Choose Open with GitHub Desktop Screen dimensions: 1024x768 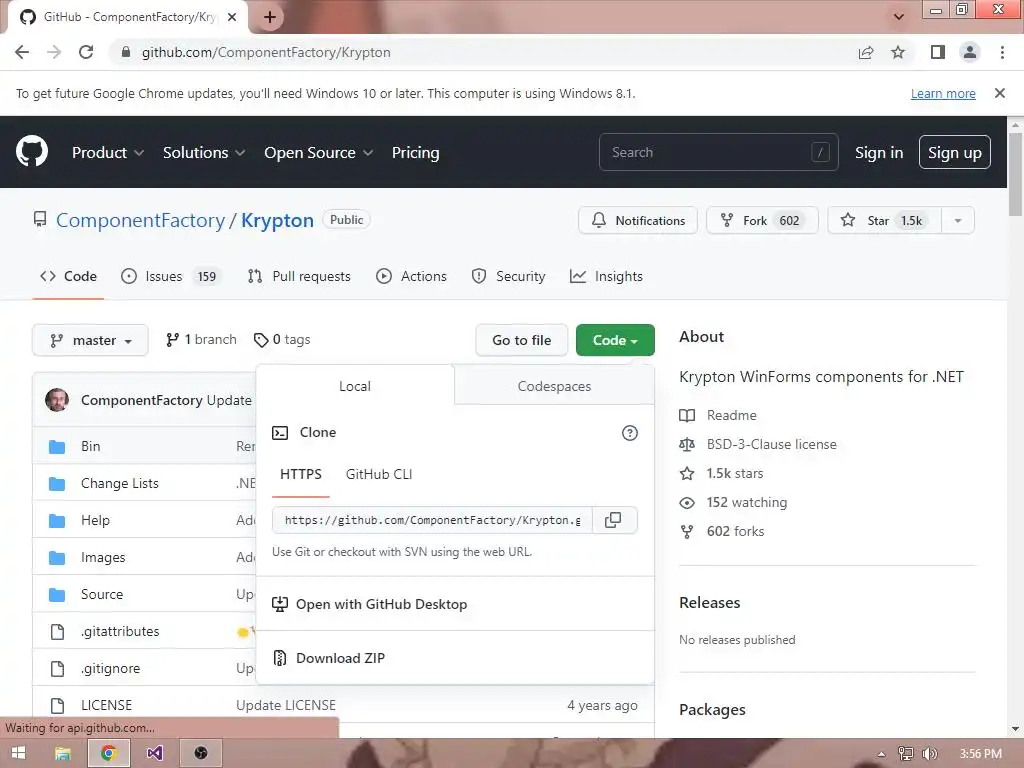455,604
